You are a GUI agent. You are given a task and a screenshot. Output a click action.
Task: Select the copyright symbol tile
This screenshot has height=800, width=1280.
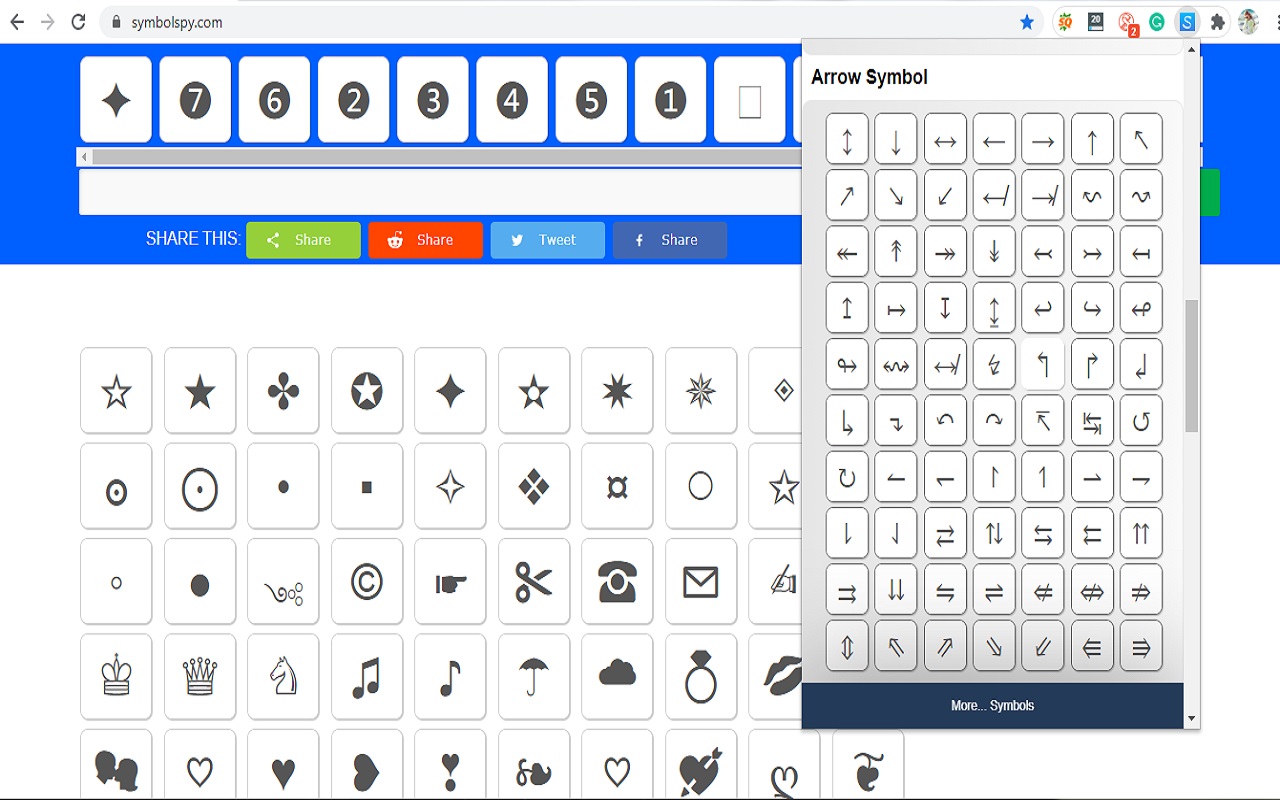[x=367, y=581]
